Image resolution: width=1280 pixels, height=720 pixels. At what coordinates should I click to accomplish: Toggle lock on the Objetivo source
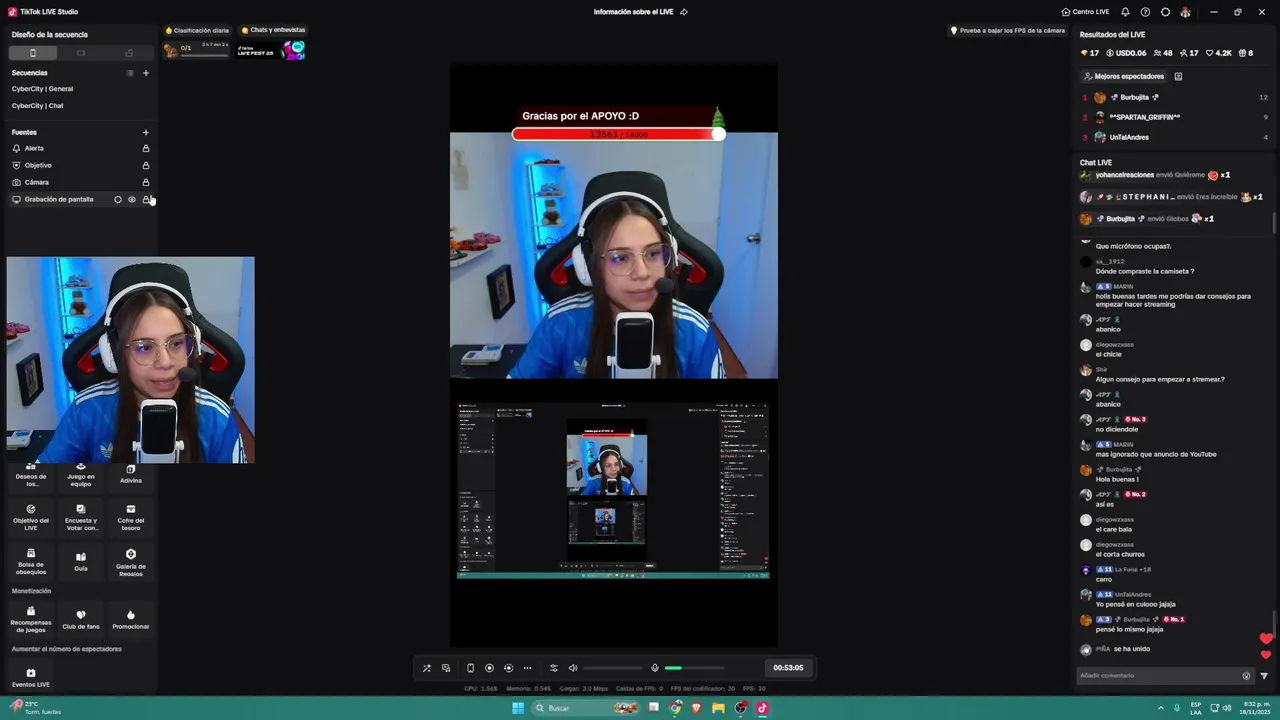click(x=146, y=165)
